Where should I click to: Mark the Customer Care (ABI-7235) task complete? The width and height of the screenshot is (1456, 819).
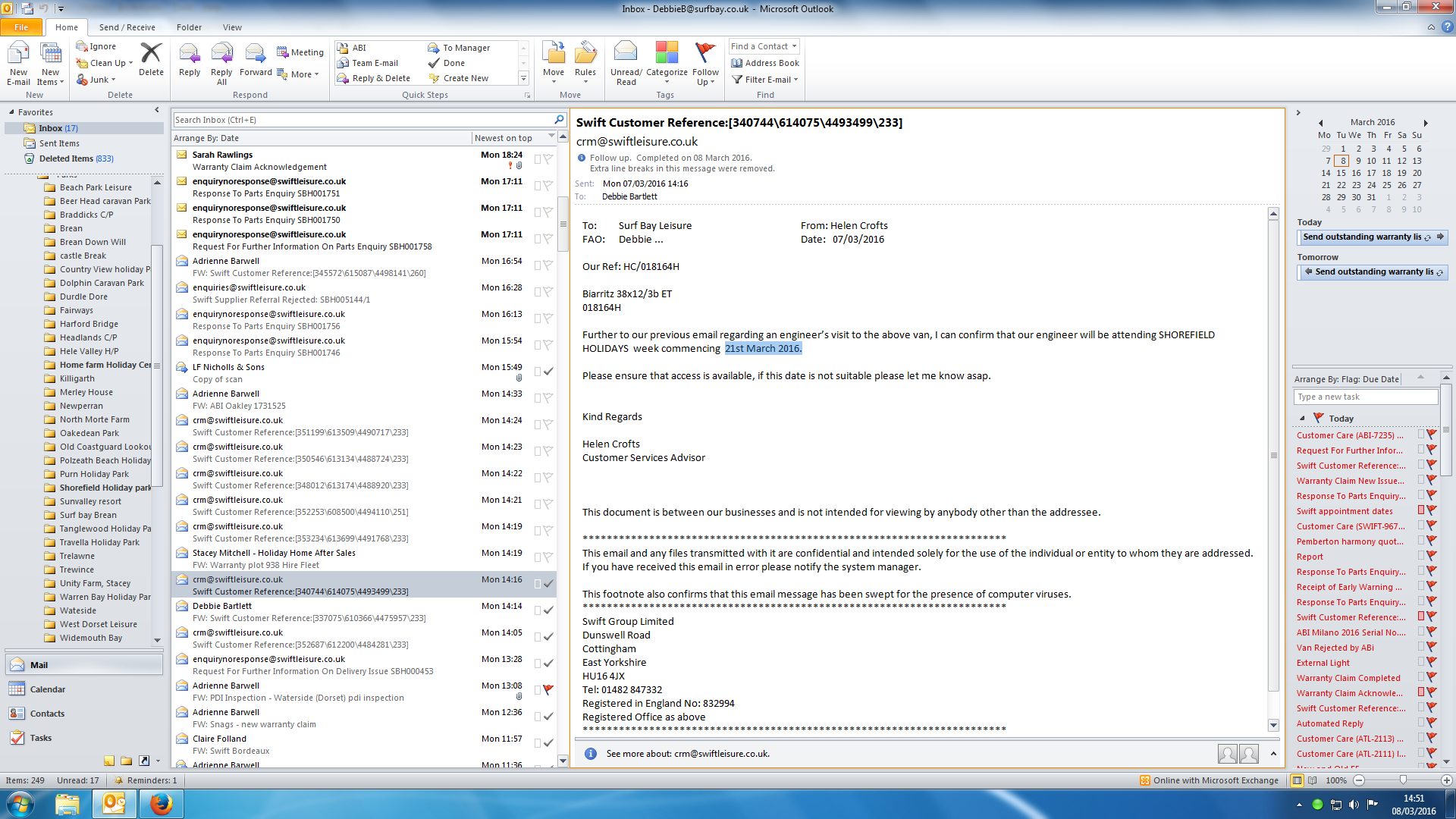(x=1431, y=435)
